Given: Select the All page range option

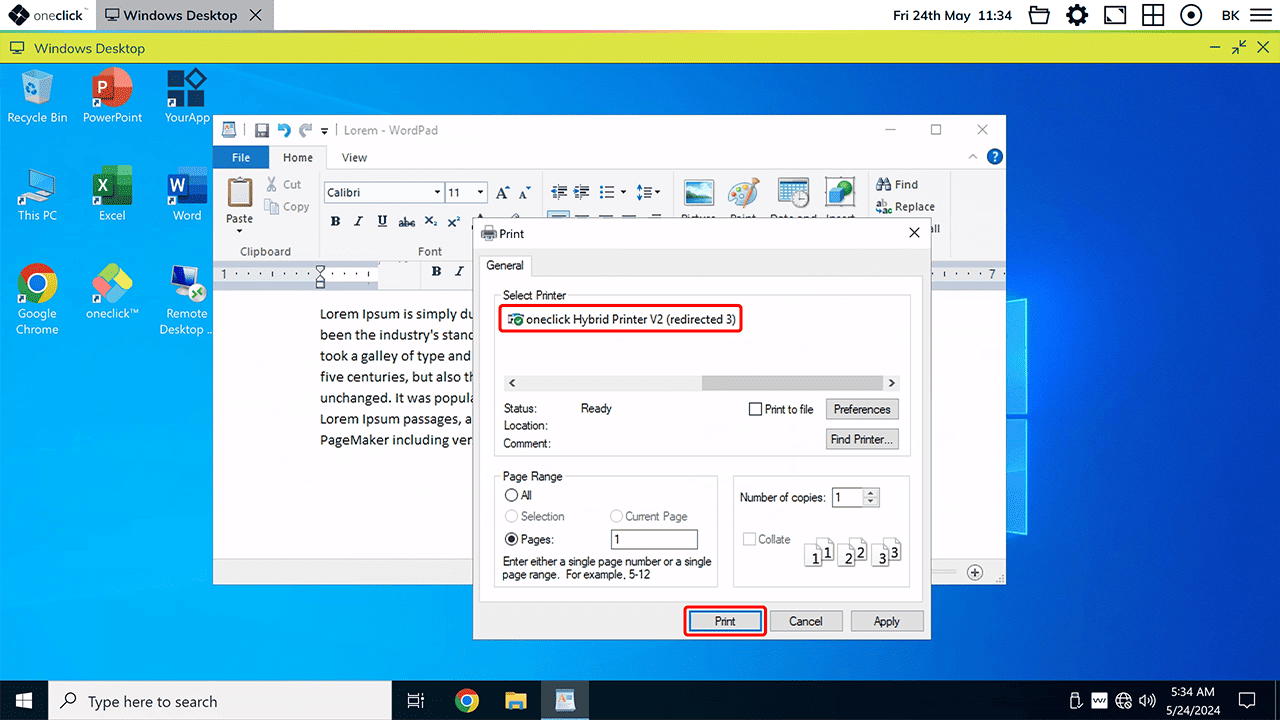Looking at the screenshot, I should (512, 495).
